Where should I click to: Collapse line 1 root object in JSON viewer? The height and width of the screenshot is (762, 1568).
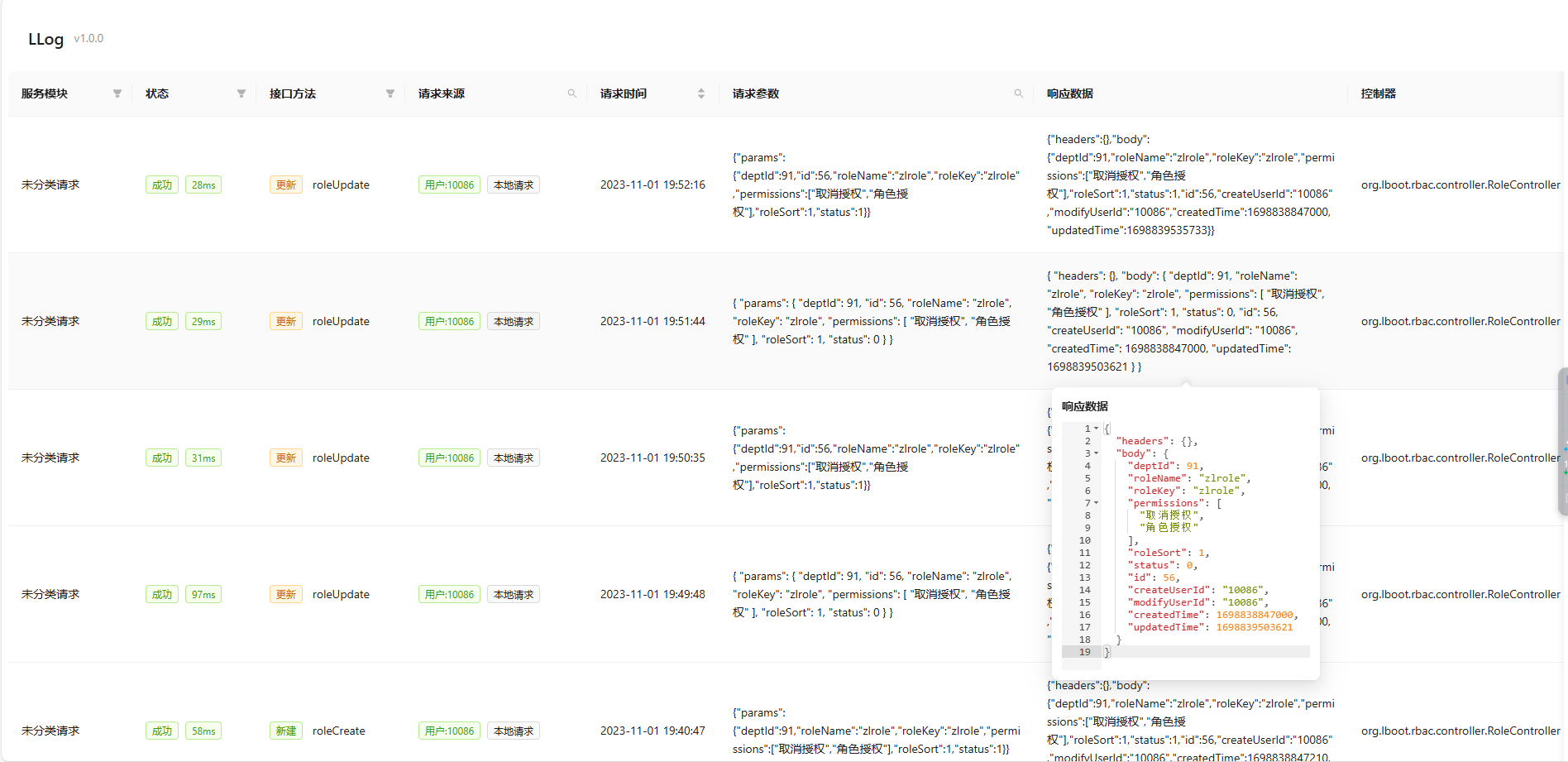point(1097,429)
